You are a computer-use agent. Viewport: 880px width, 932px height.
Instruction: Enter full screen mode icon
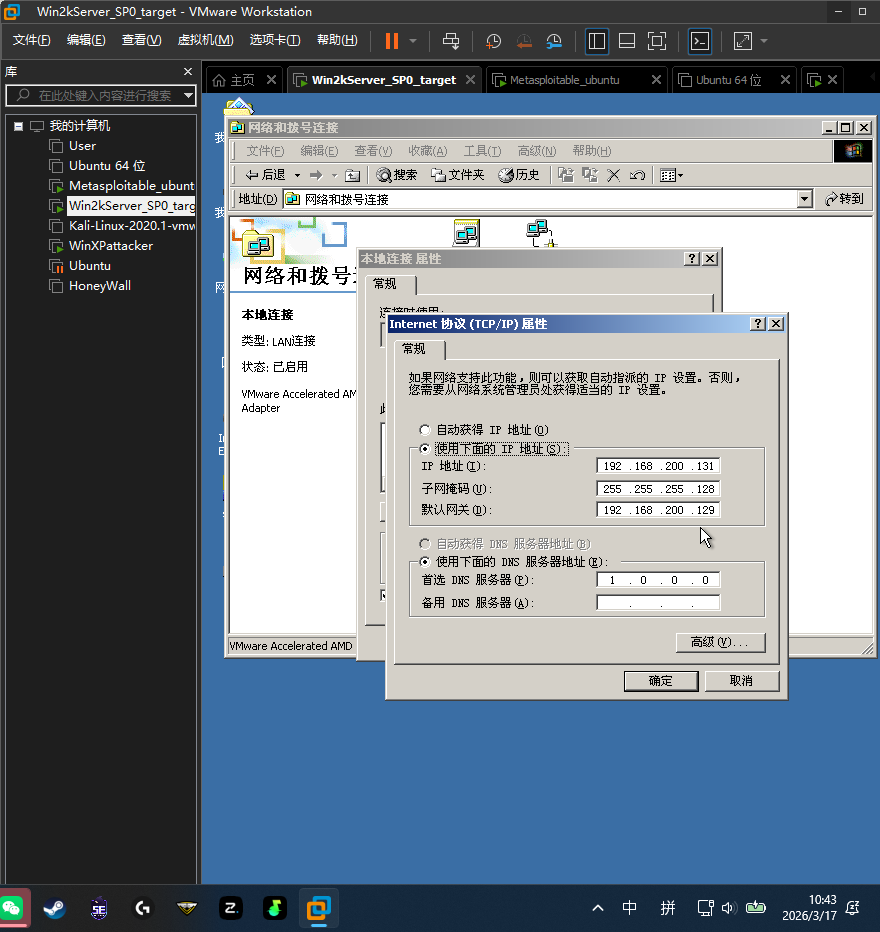(x=657, y=41)
